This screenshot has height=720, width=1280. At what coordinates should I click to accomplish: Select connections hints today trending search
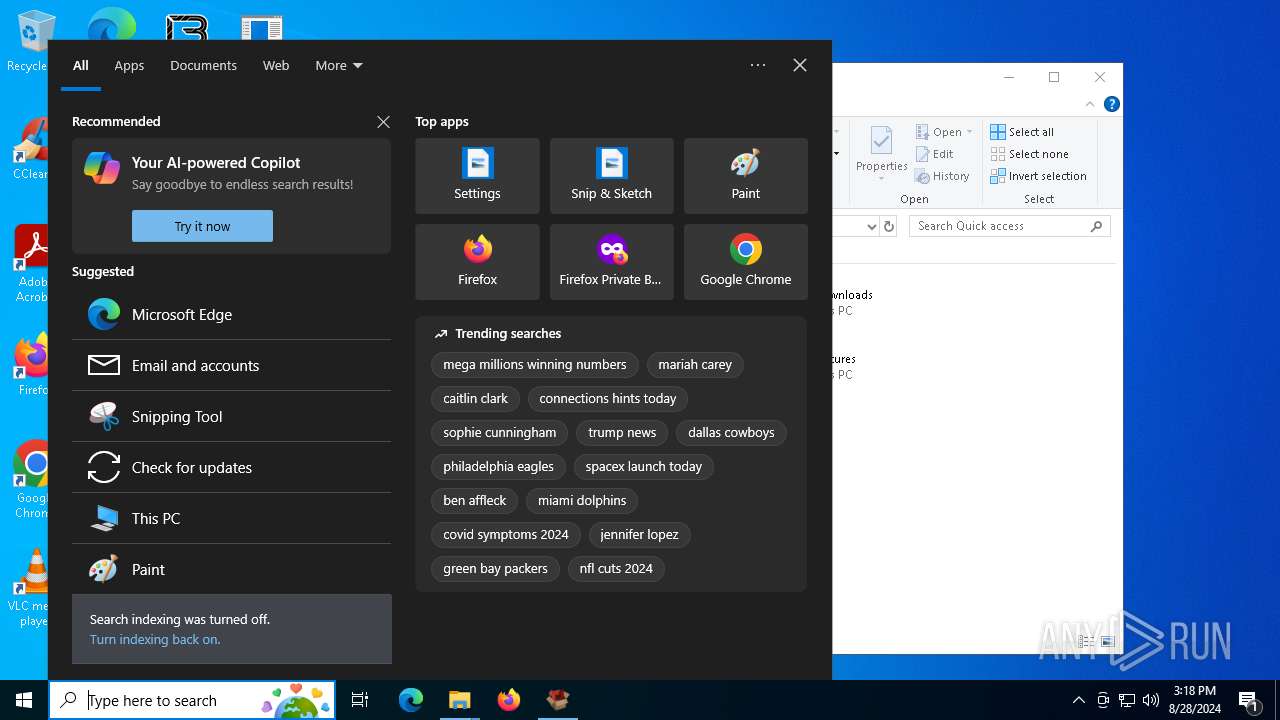[607, 398]
